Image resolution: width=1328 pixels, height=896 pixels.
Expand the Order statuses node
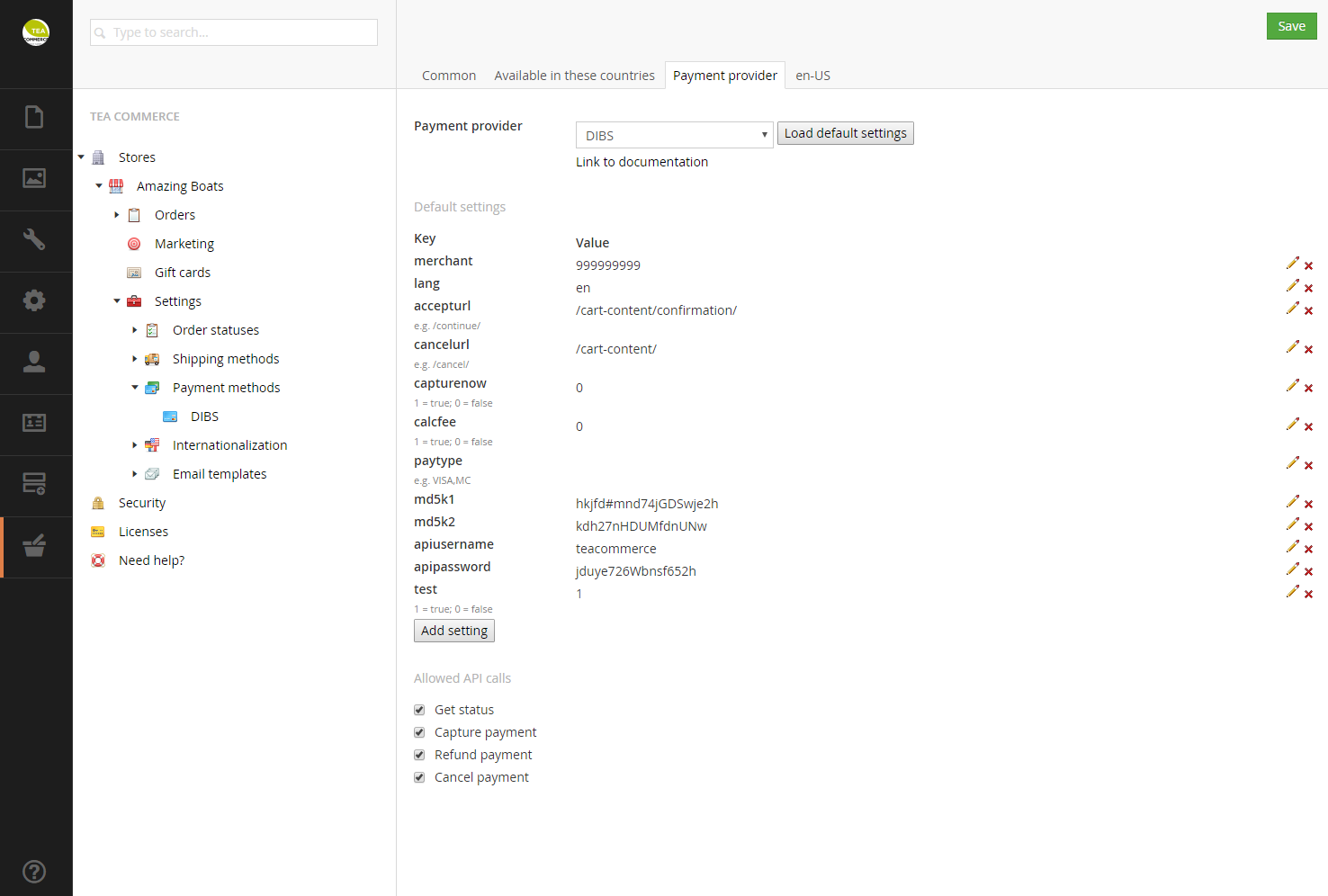pos(135,330)
